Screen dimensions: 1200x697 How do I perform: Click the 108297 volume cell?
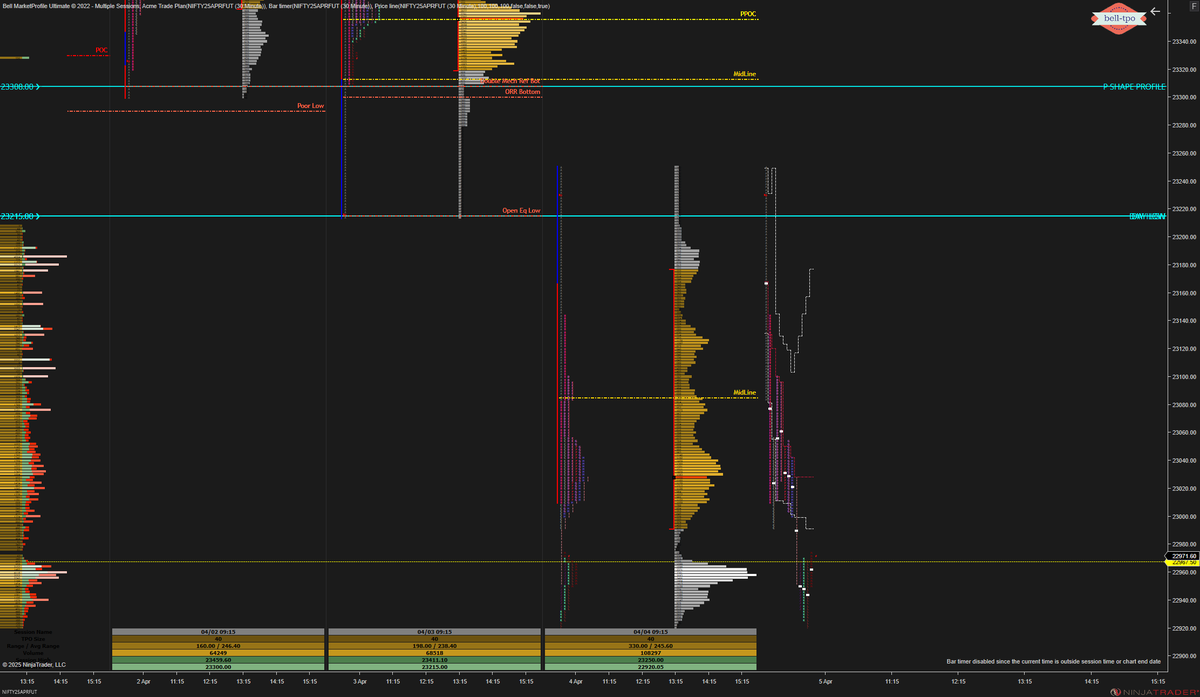point(650,653)
